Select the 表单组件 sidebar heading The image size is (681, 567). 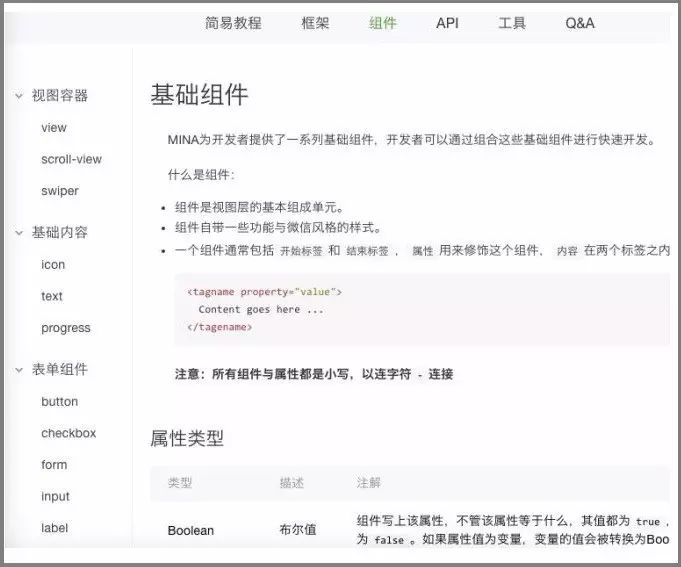click(60, 370)
